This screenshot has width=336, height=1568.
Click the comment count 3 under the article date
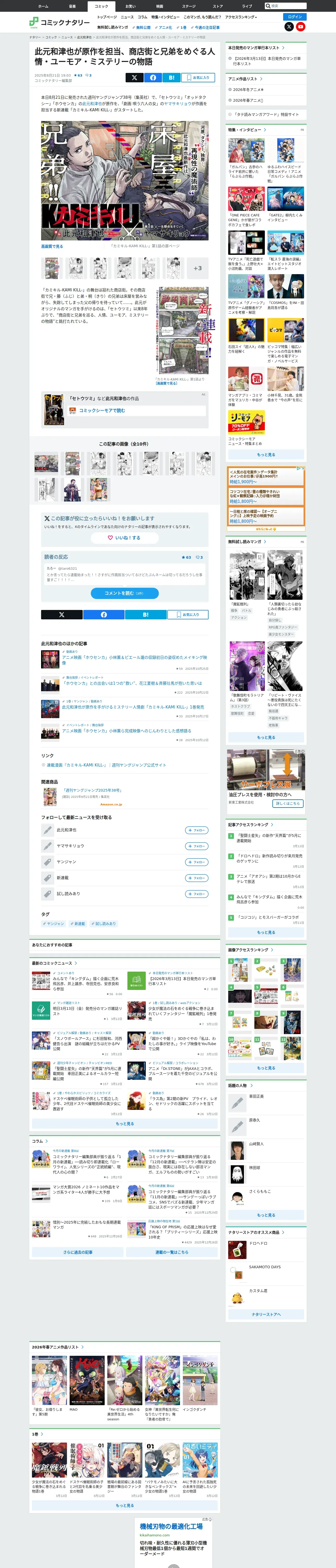pyautogui.click(x=88, y=76)
